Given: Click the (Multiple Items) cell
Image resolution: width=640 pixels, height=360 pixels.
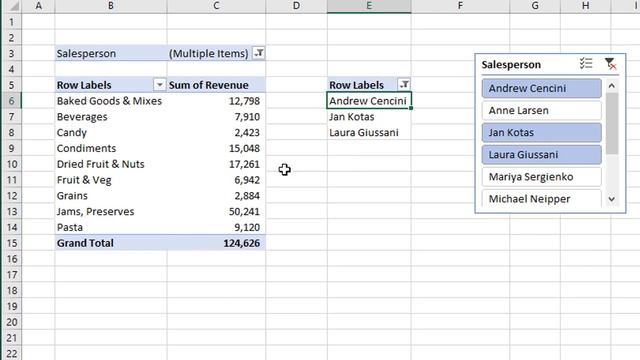Looking at the screenshot, I should tap(216, 53).
